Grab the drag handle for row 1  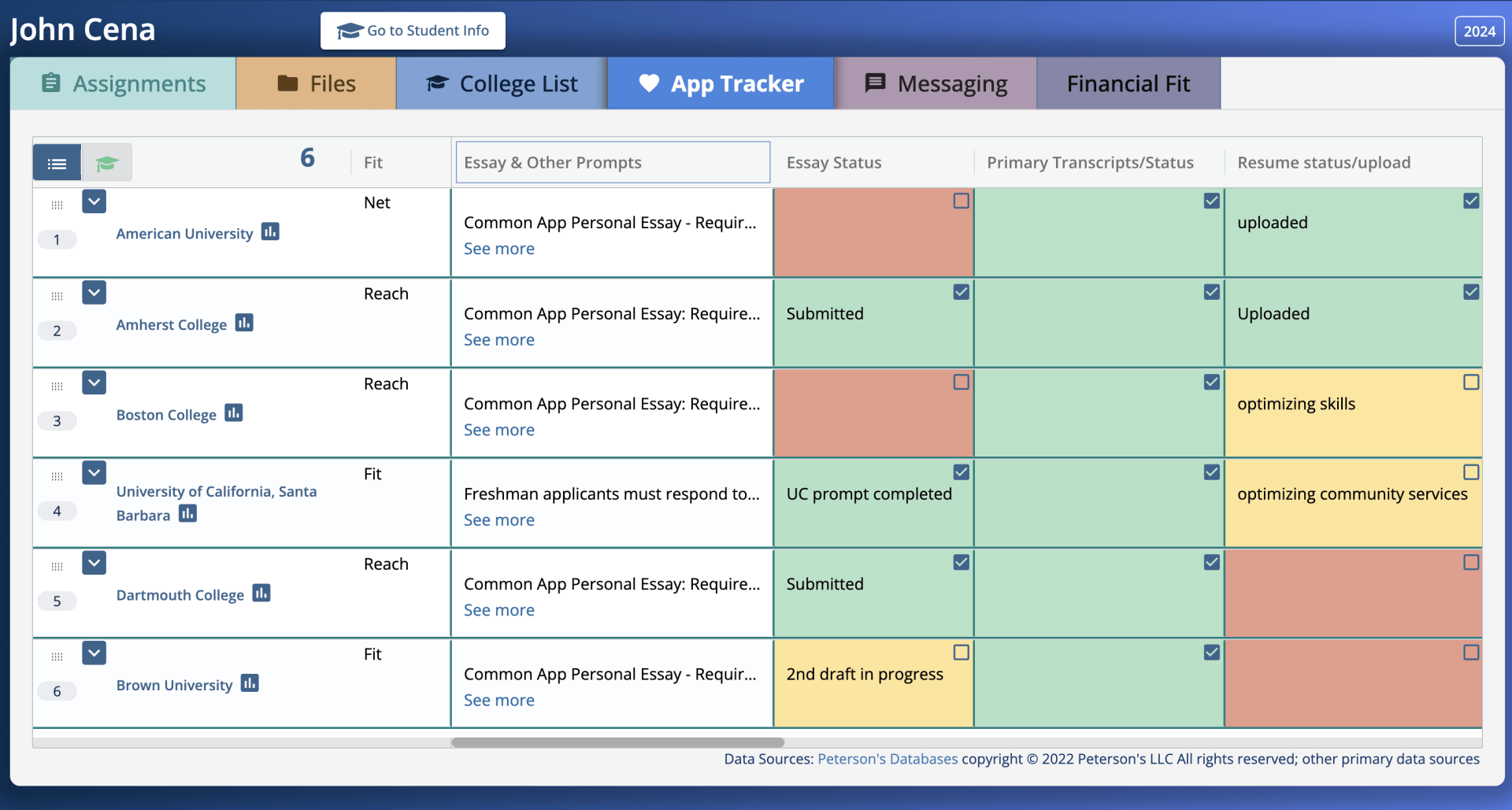[x=57, y=205]
